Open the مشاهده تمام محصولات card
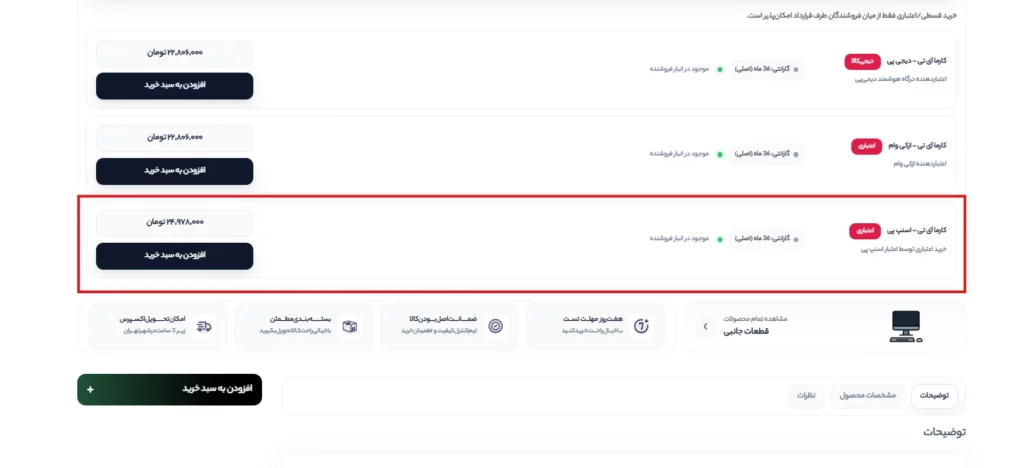 pyautogui.click(x=825, y=326)
